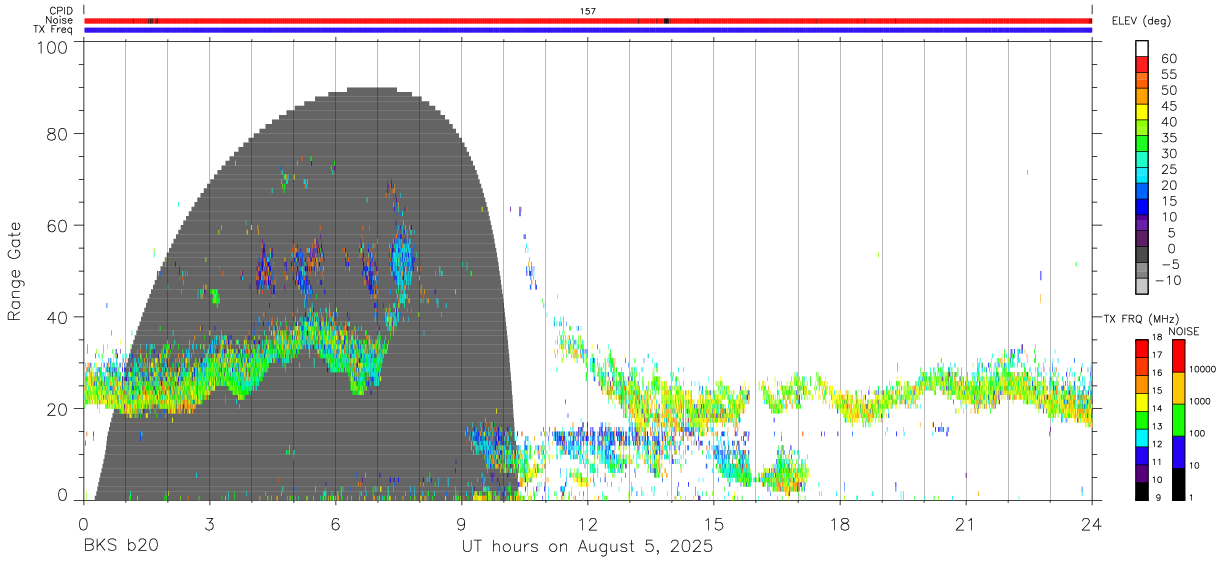Click x-axis tick label "9"
Viewport: 1228px width, 567px height.
click(x=462, y=524)
